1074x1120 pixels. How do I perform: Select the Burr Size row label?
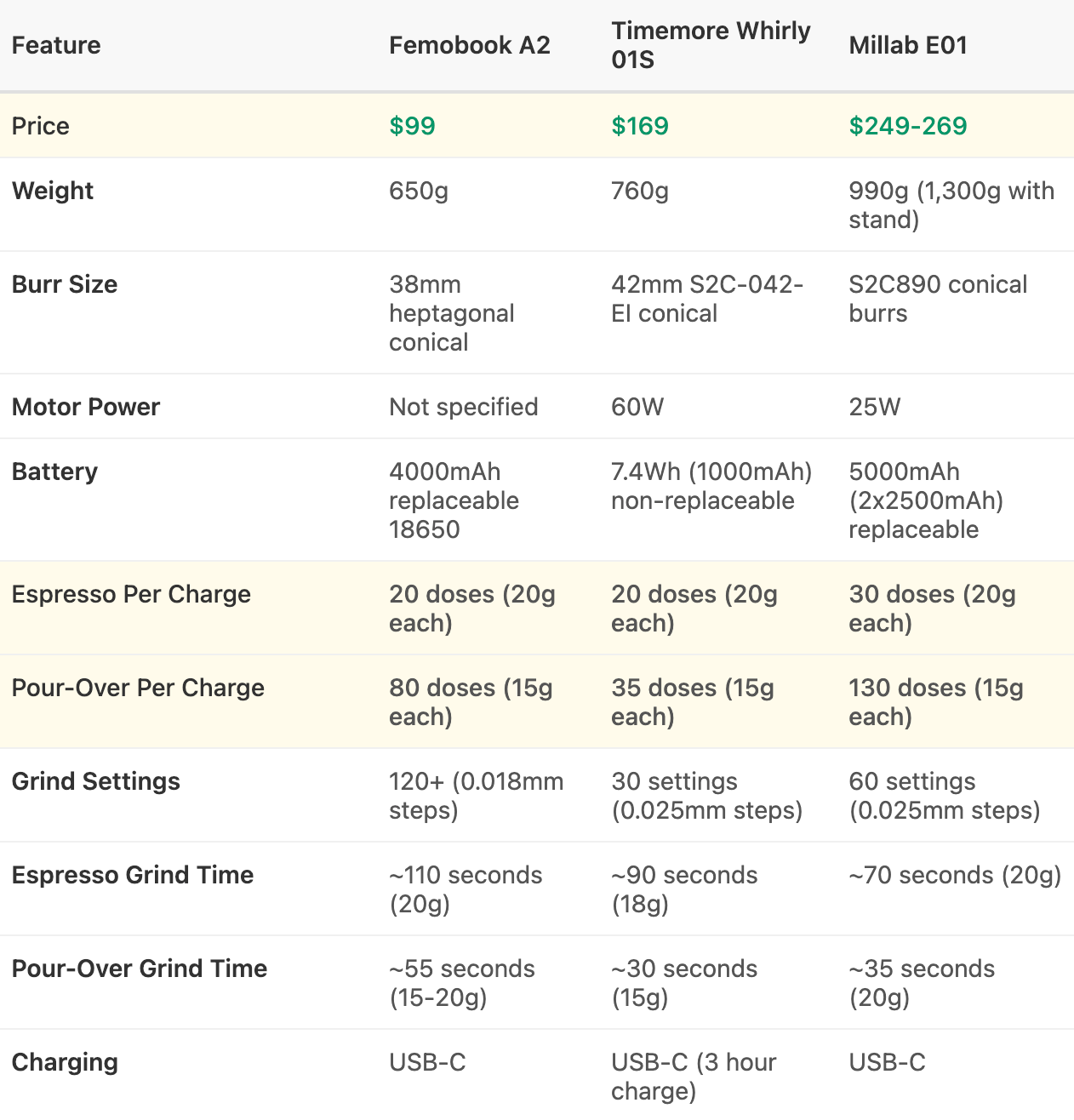click(65, 284)
